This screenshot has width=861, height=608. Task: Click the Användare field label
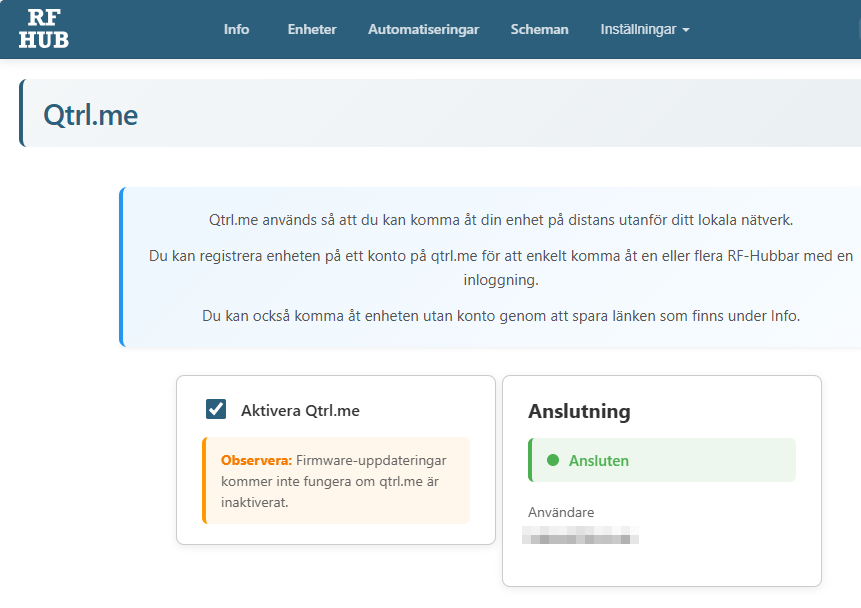561,512
